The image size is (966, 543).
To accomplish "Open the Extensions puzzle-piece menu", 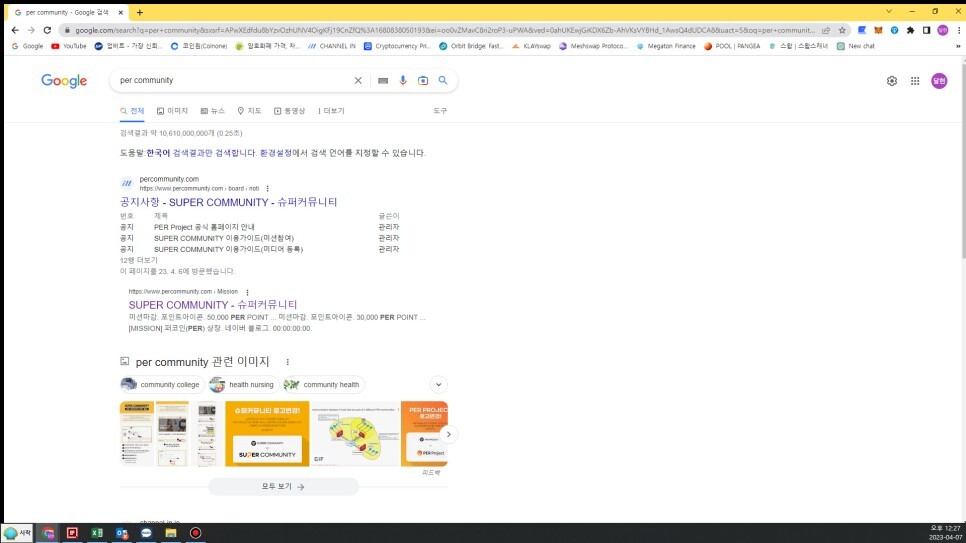I will pos(910,30).
